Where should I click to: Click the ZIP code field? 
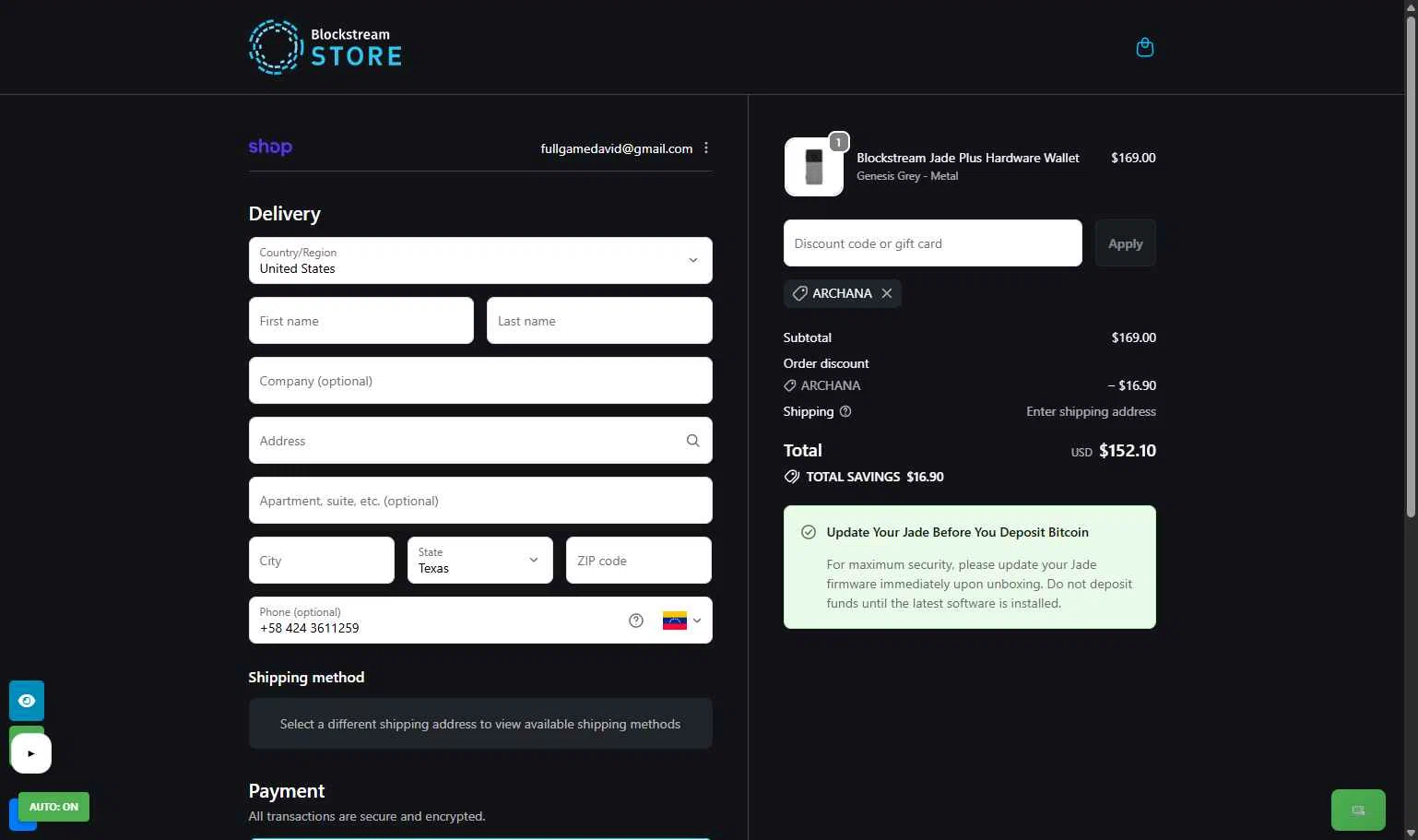639,561
